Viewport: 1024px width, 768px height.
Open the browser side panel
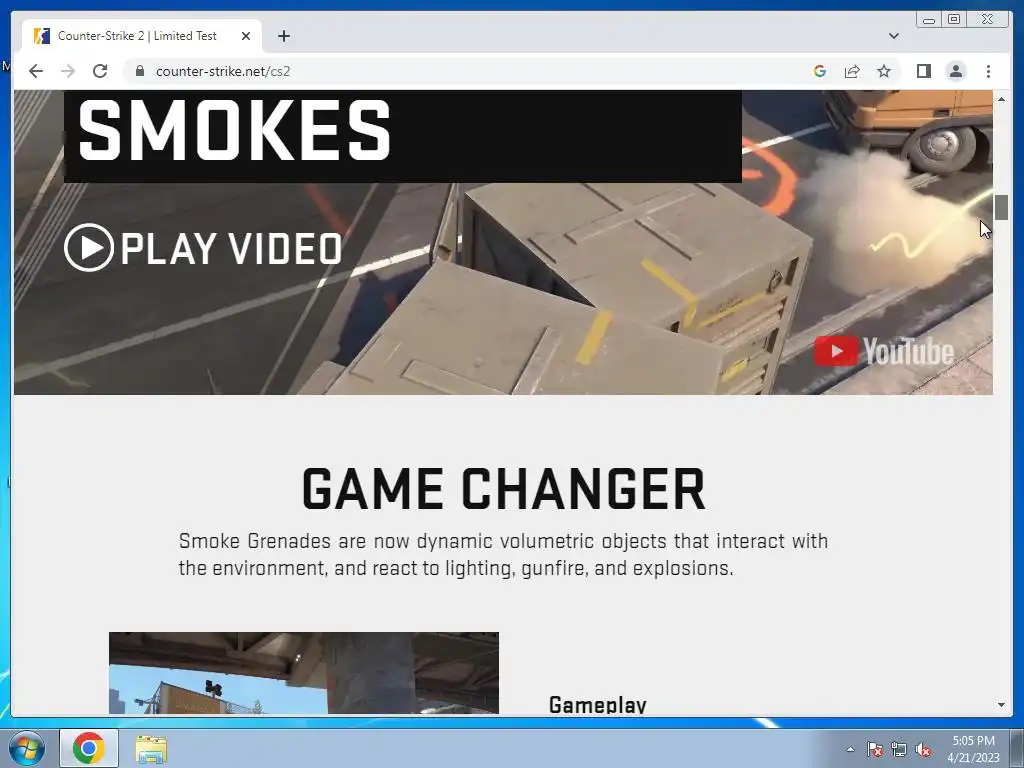point(924,71)
